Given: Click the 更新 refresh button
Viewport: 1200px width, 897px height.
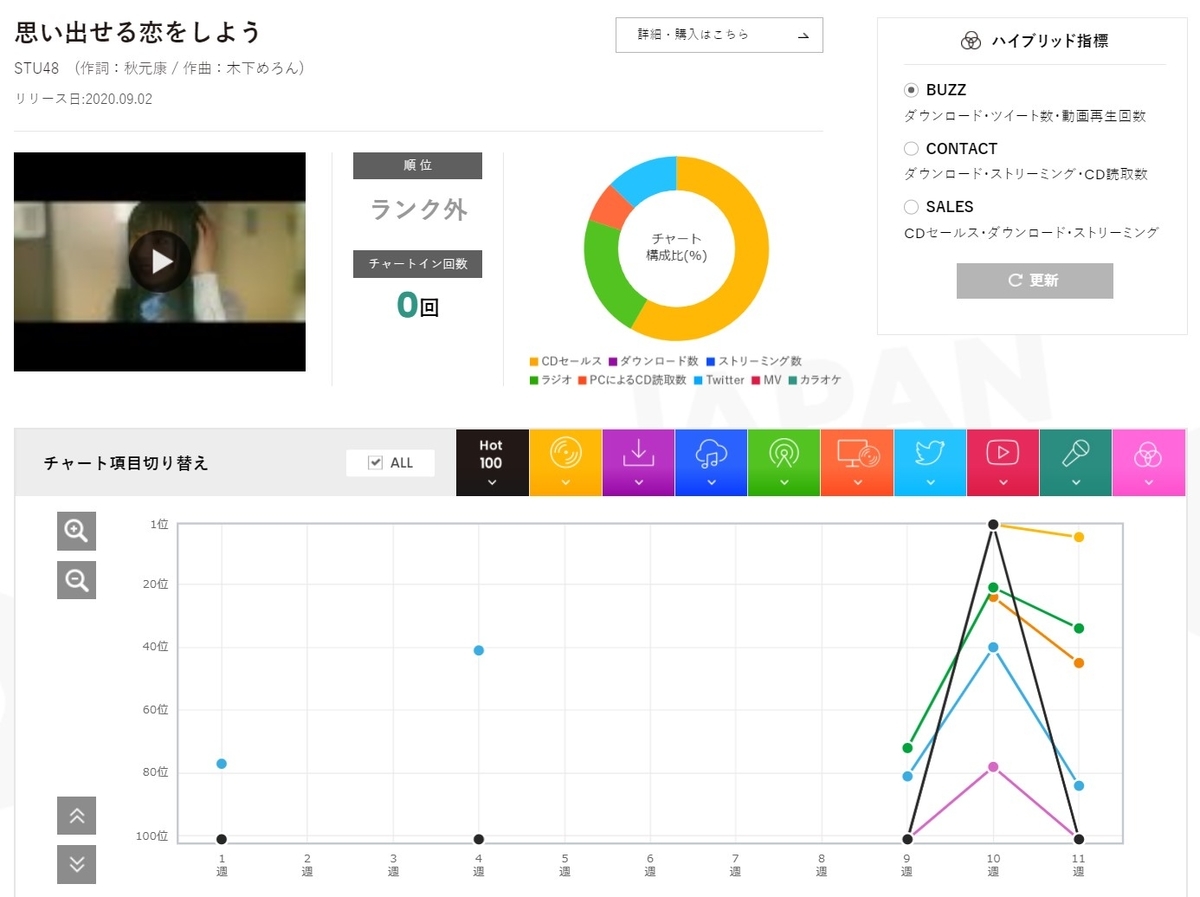Looking at the screenshot, I should 1035,280.
